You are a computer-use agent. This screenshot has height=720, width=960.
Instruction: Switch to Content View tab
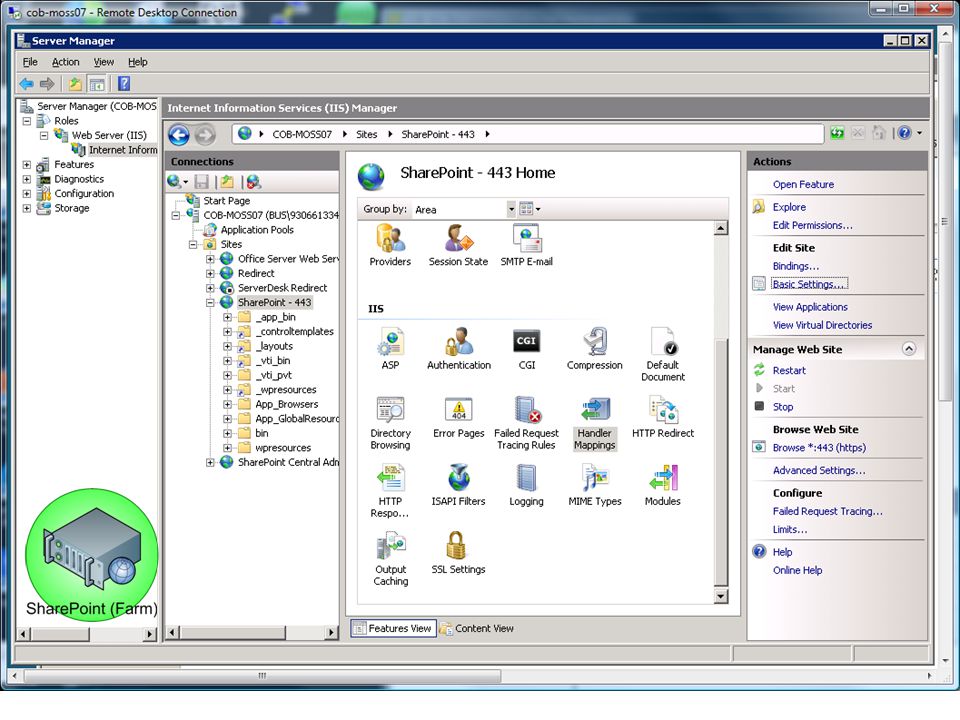[x=476, y=628]
